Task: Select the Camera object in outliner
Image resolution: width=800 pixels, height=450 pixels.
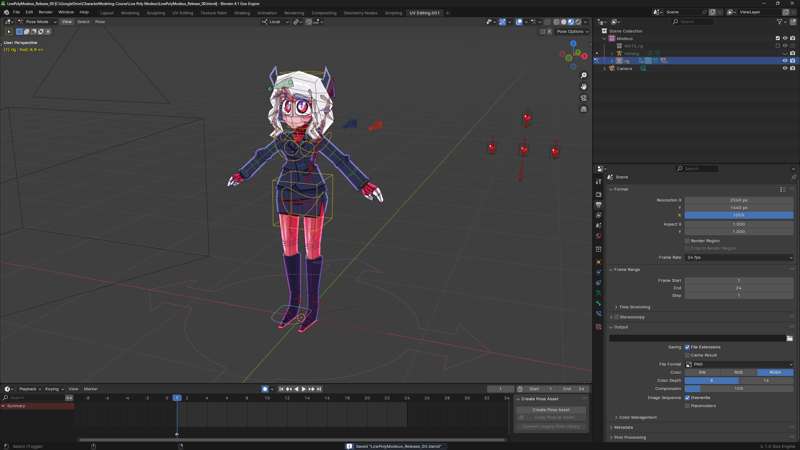Action: (624, 68)
